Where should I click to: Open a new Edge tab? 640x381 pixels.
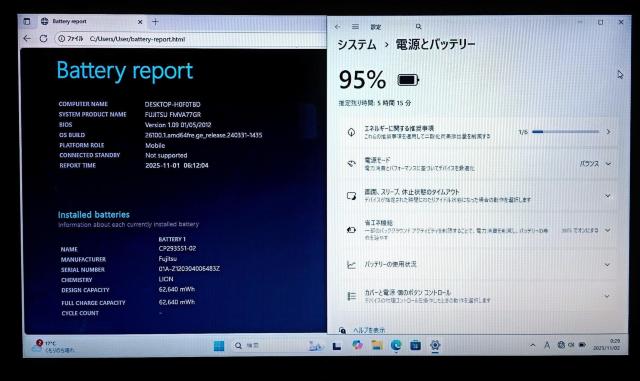coord(155,22)
